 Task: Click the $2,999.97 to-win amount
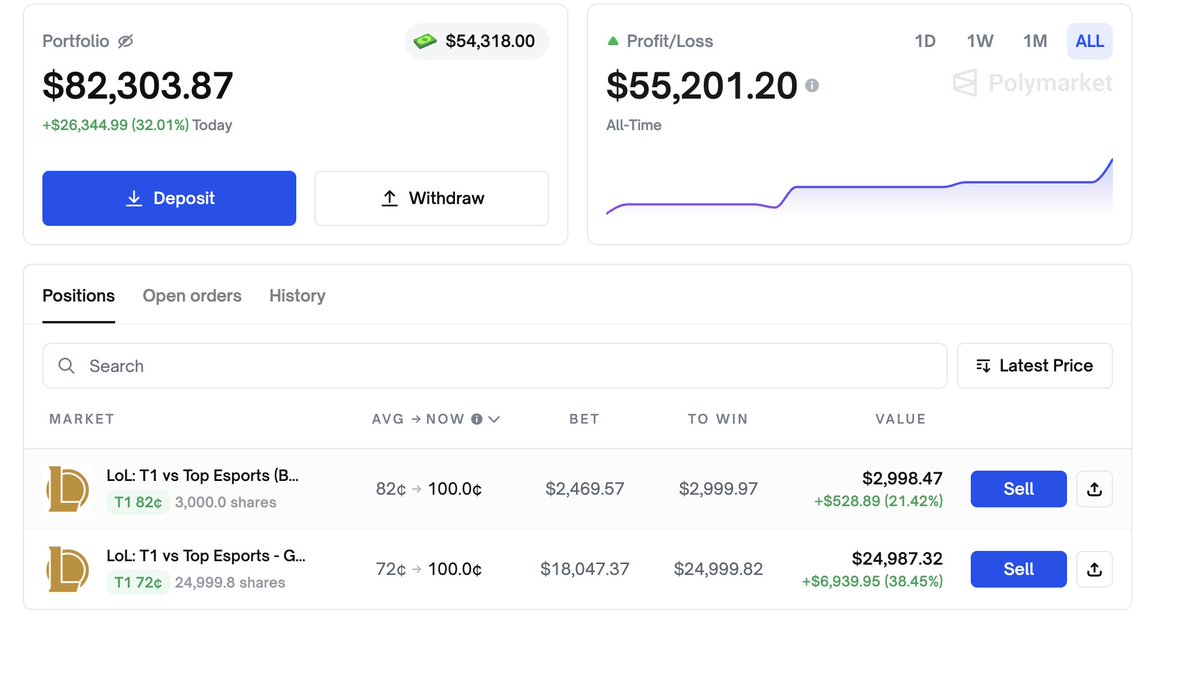coord(718,489)
